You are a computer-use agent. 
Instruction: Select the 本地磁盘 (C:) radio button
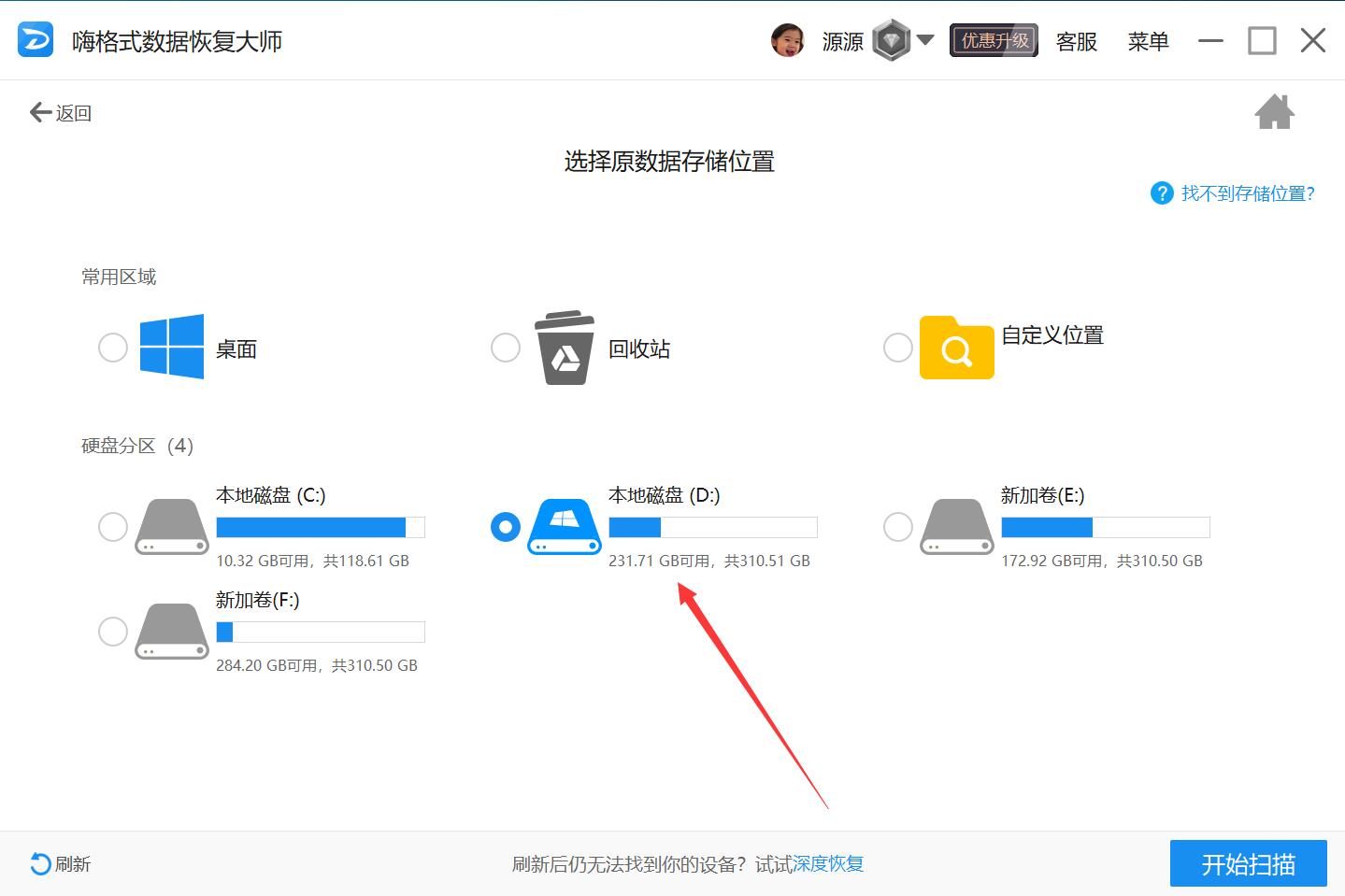tap(113, 527)
